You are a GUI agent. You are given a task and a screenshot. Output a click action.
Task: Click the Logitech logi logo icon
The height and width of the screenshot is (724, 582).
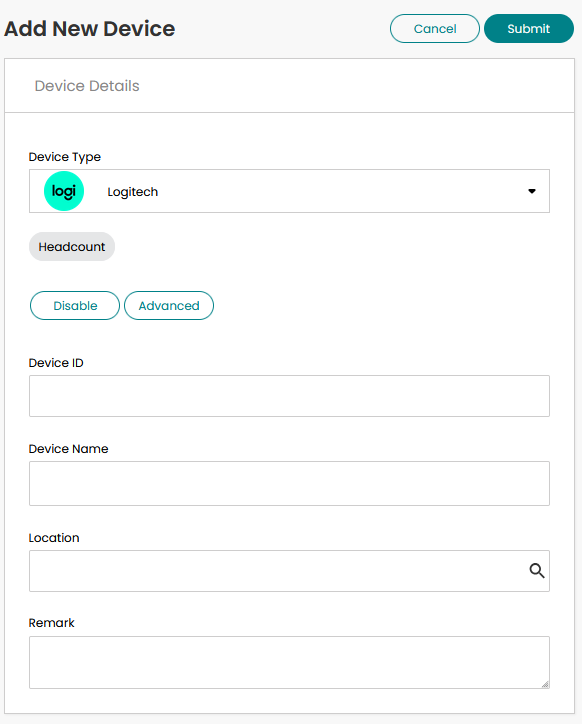[64, 191]
